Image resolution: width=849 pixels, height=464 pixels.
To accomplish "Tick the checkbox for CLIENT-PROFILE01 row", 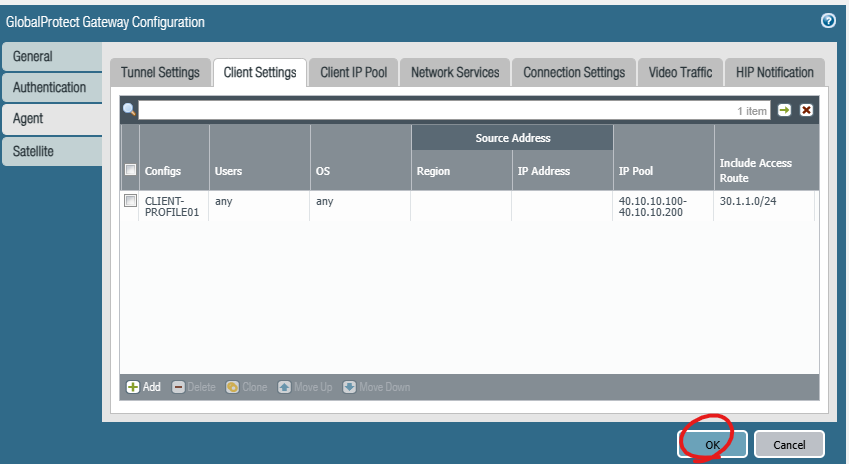I will click(130, 201).
